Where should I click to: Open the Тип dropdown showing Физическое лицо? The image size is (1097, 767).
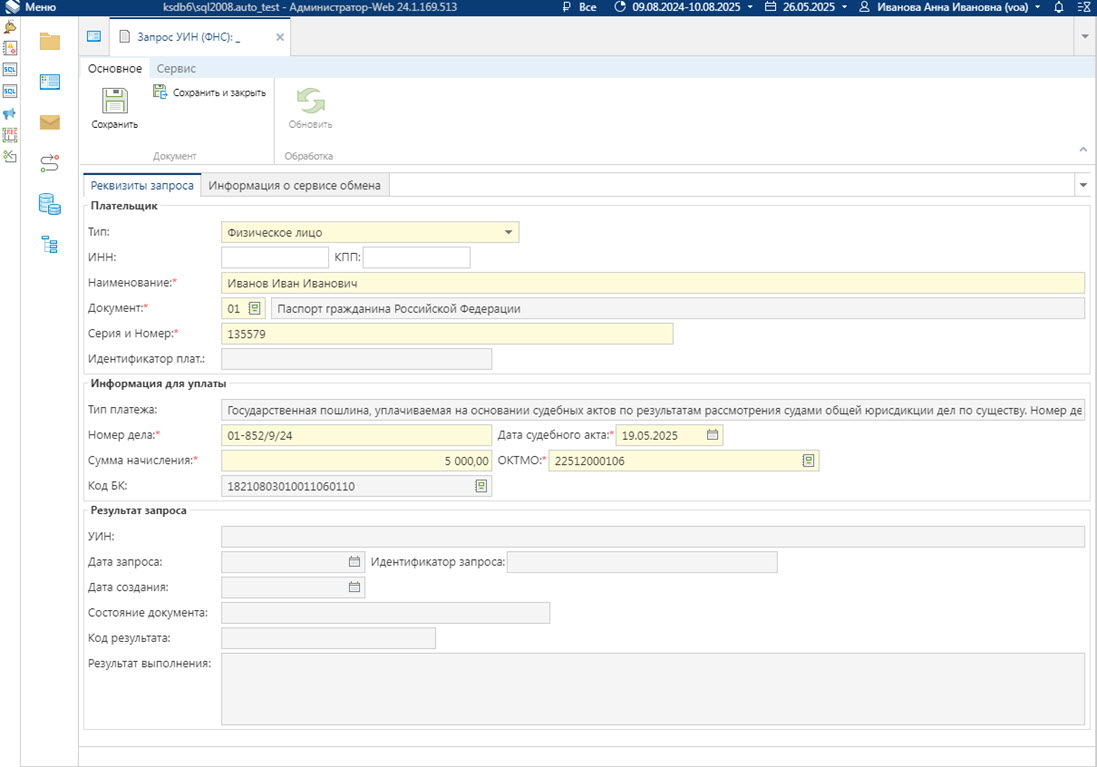tap(370, 232)
